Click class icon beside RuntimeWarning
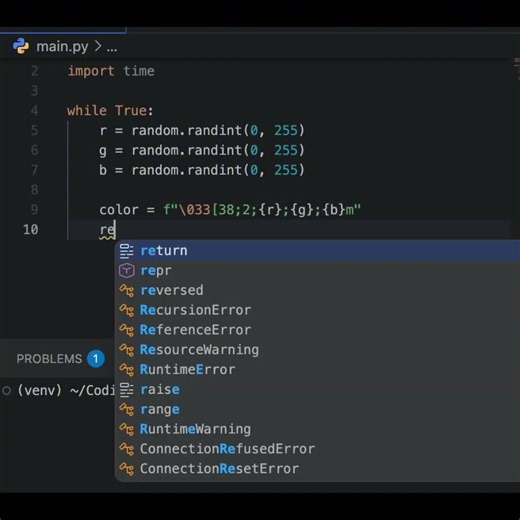520x520 pixels. click(127, 429)
